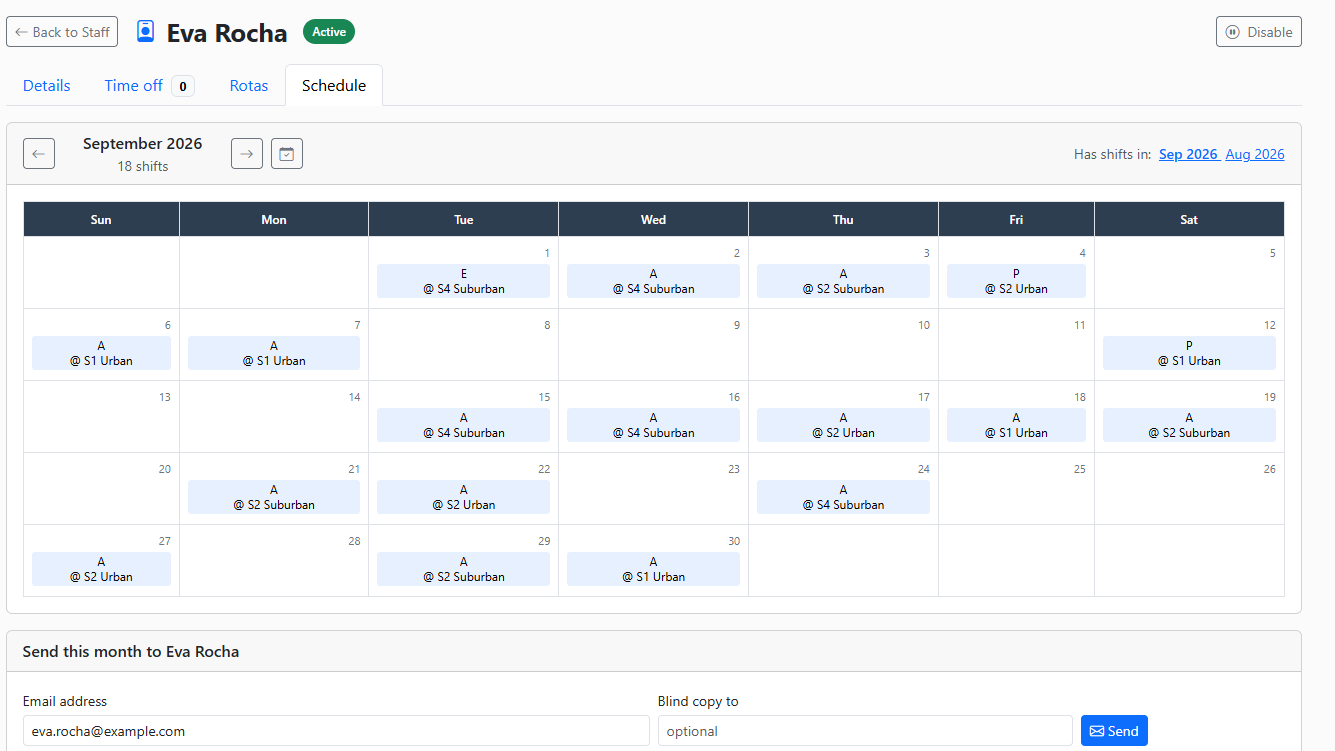Viewport: 1335px width, 751px height.
Task: Send the schedule email
Action: click(x=1114, y=731)
